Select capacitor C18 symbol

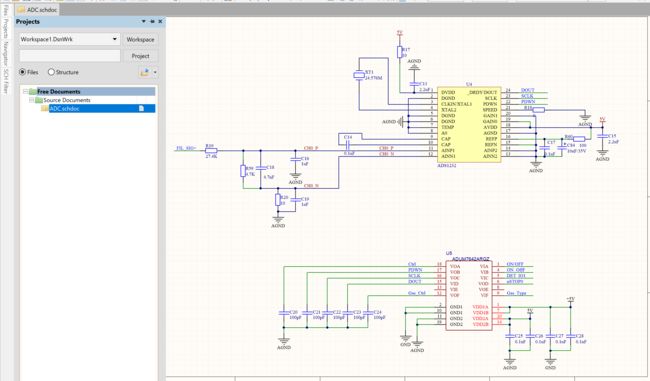(x=261, y=168)
